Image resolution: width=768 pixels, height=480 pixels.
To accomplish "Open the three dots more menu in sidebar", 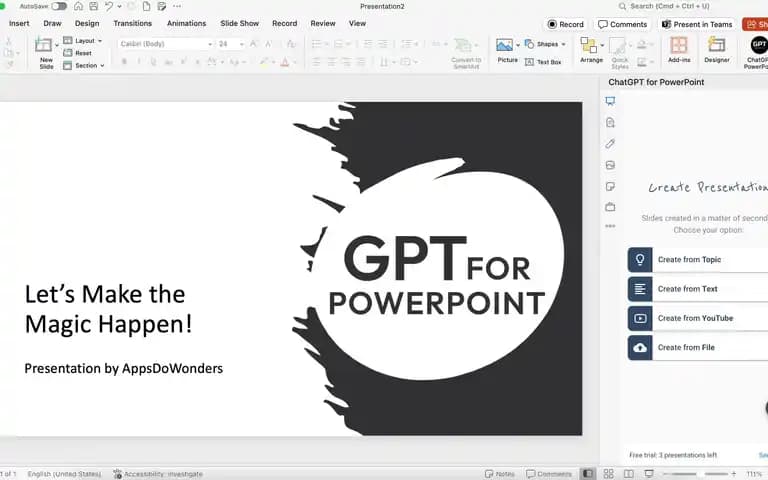I will tap(610, 226).
